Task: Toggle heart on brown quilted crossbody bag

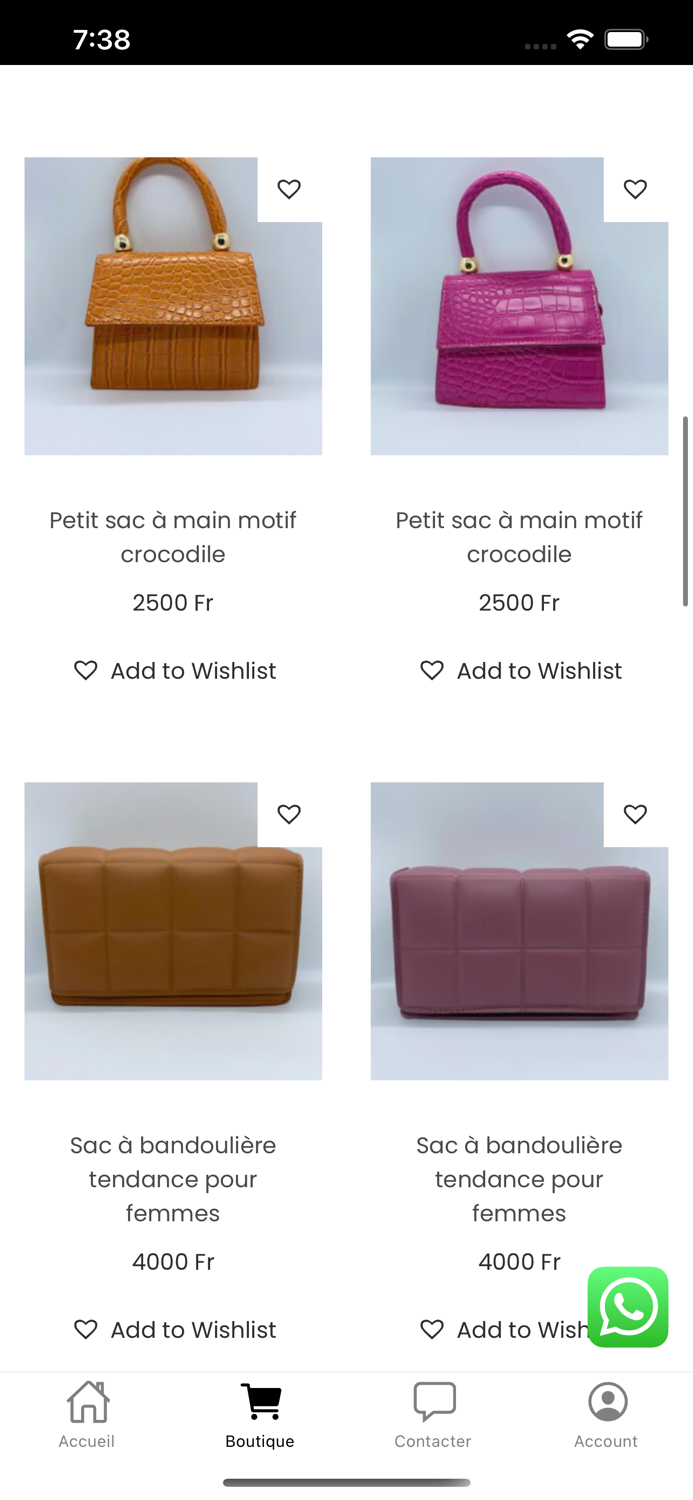Action: 289,814
